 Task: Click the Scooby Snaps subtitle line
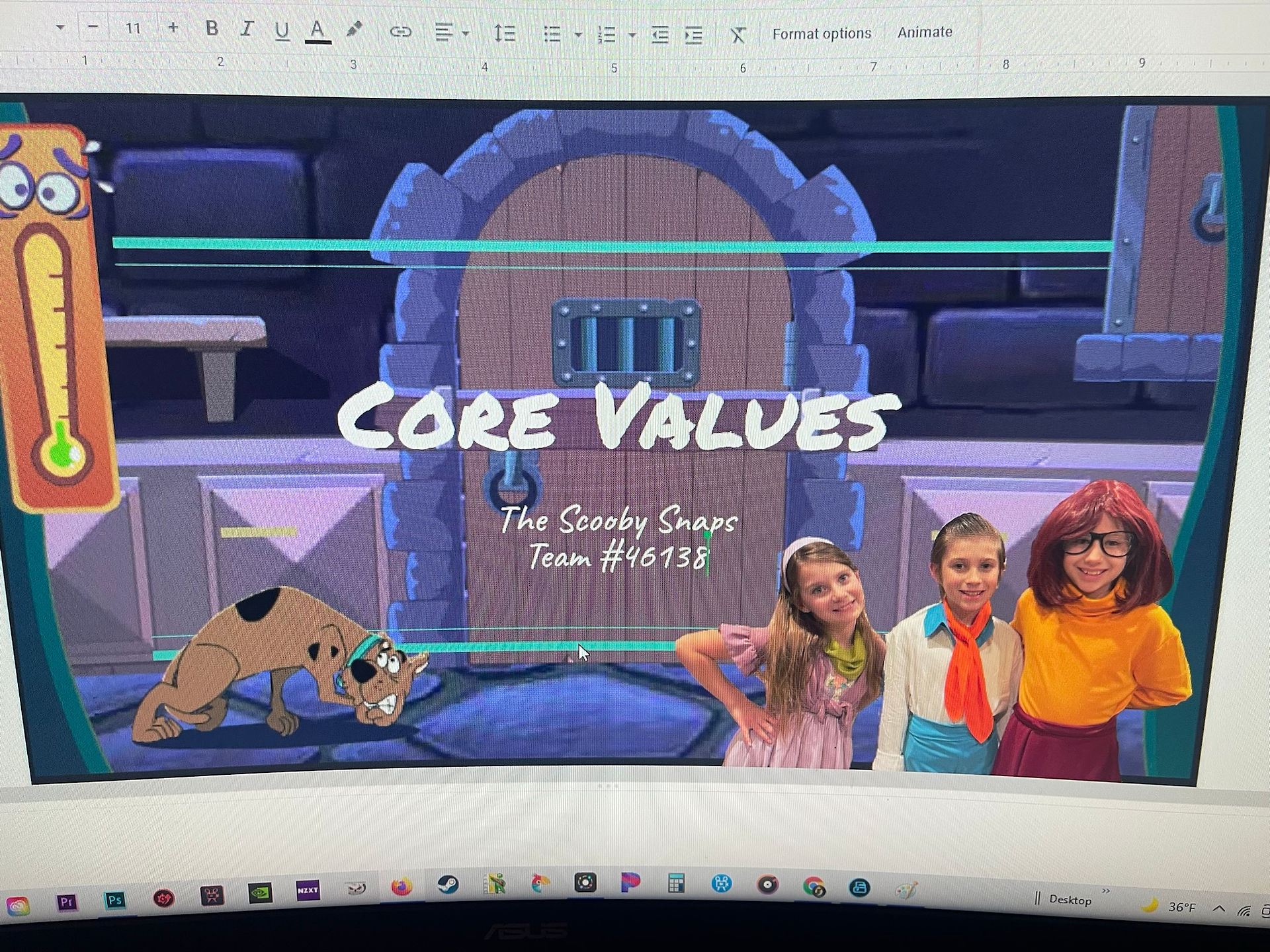pos(618,520)
